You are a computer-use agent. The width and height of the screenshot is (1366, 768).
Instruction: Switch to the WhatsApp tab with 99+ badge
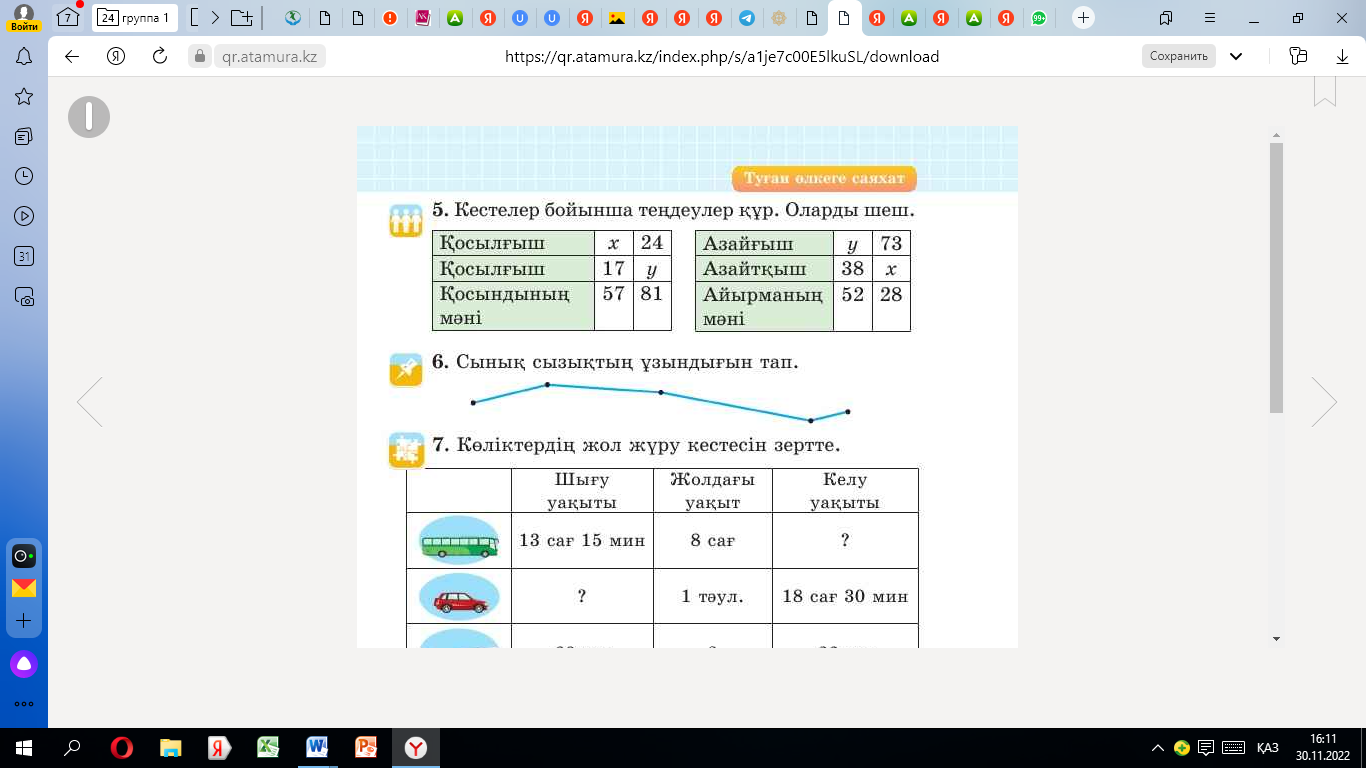pyautogui.click(x=1039, y=18)
